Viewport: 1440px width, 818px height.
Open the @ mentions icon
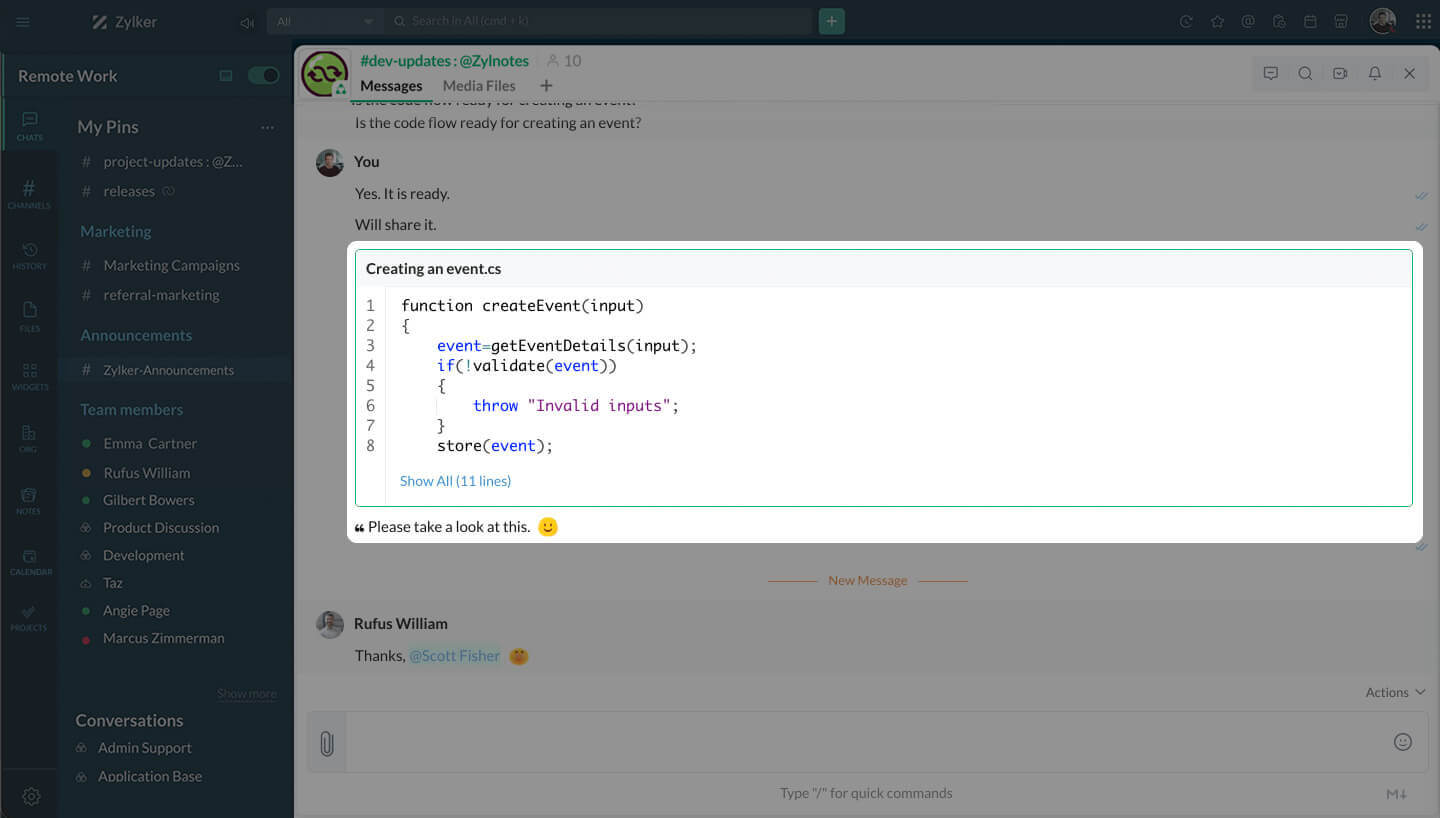pyautogui.click(x=1248, y=21)
